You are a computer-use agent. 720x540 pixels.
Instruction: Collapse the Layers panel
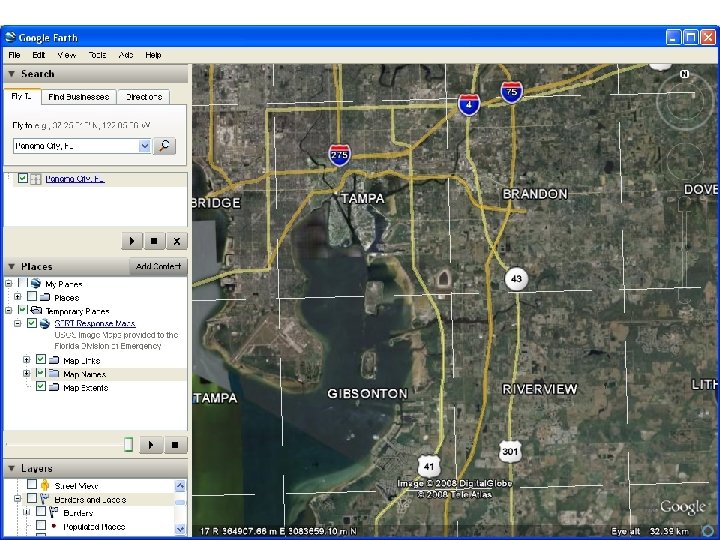(x=11, y=468)
